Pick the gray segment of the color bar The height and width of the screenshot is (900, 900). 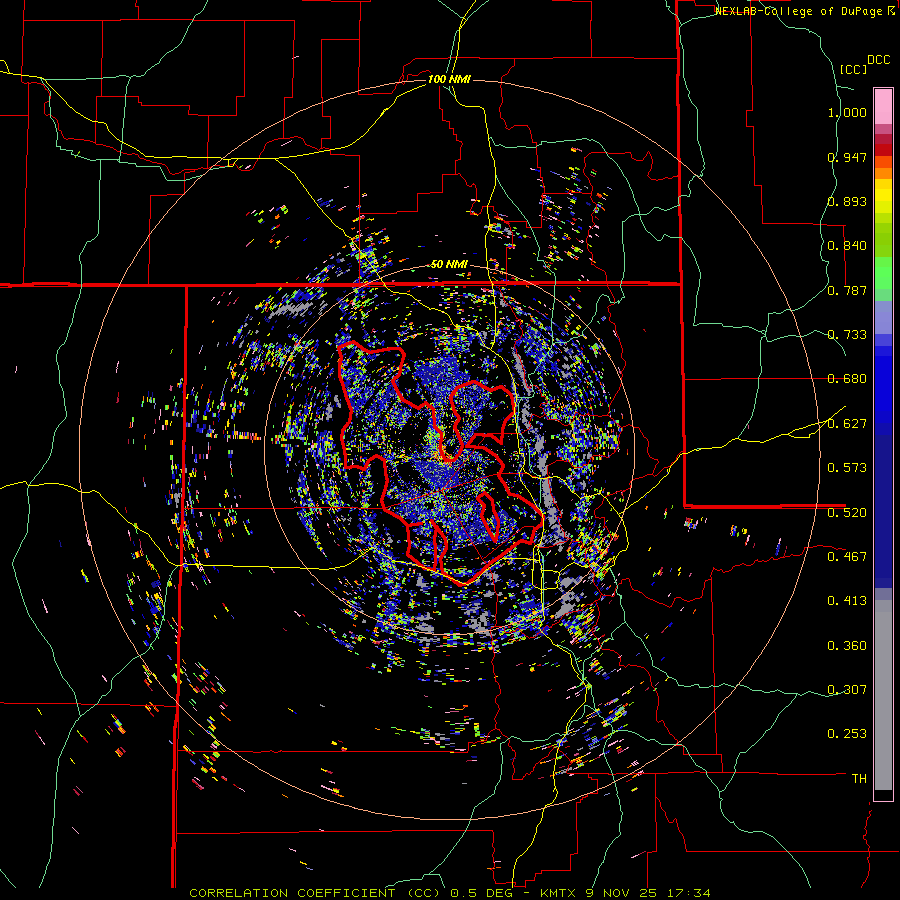883,695
